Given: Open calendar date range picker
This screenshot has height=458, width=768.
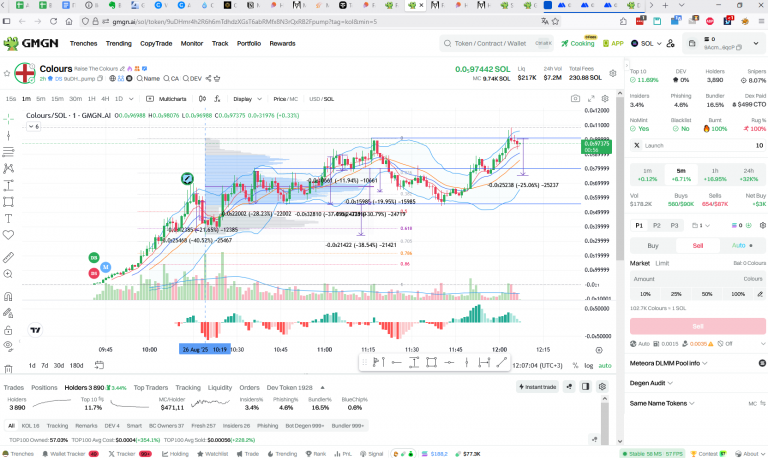Looking at the screenshot, I should point(99,365).
